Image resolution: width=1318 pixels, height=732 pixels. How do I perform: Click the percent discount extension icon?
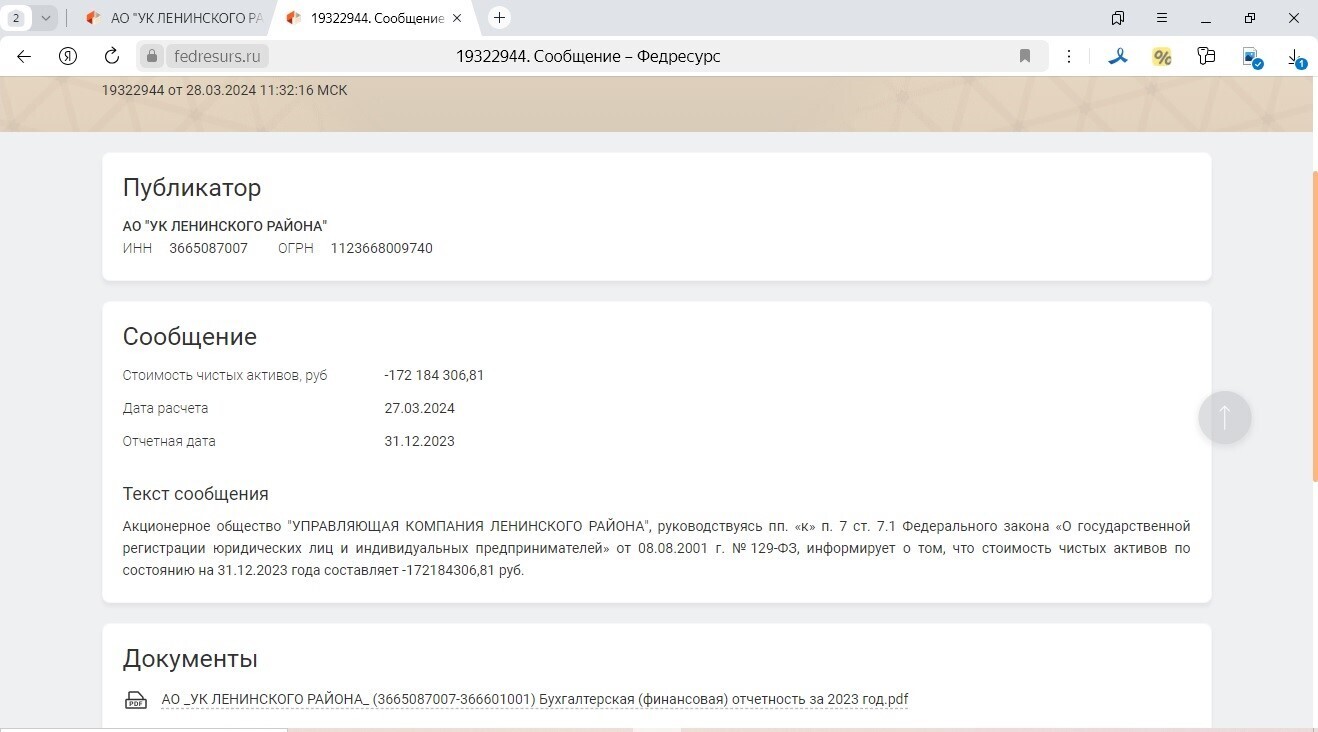[x=1162, y=57]
